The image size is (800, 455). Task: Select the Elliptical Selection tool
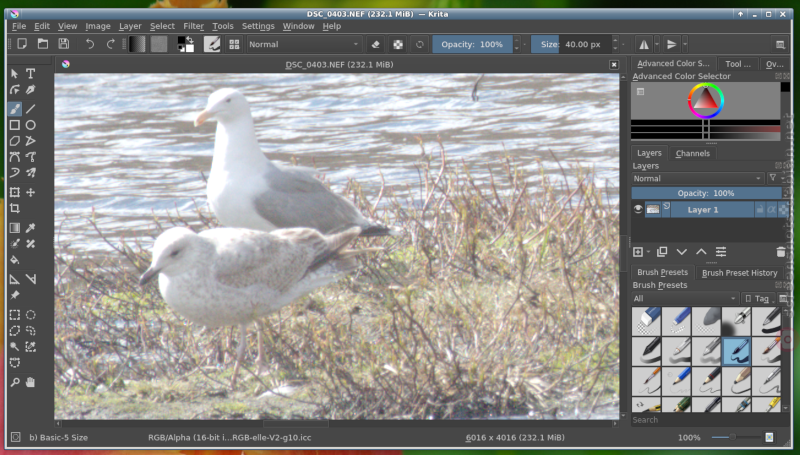point(31,315)
